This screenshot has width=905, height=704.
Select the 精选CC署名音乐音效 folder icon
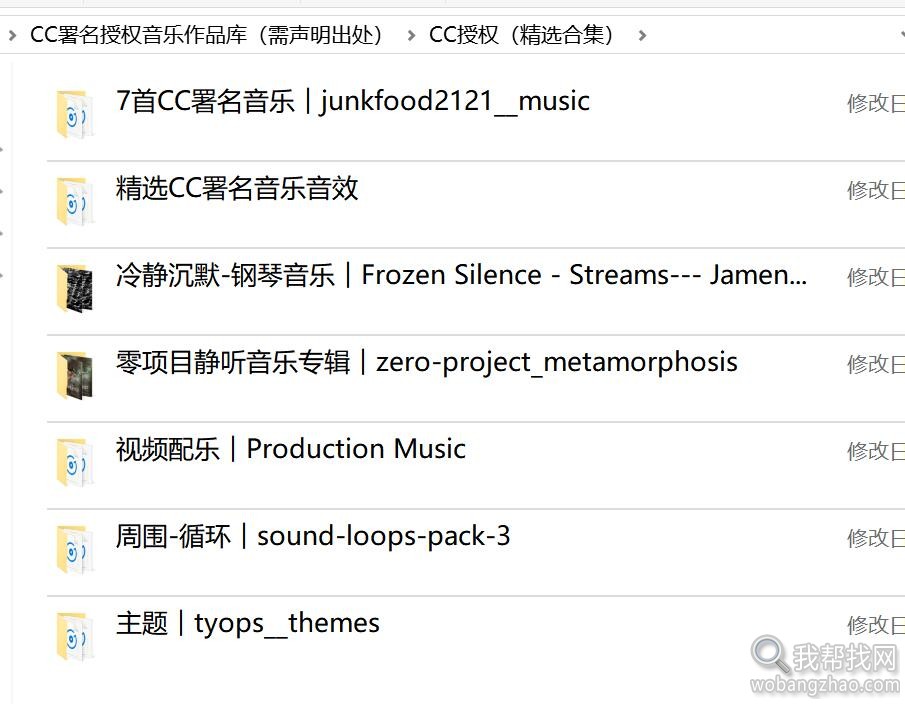[75, 201]
